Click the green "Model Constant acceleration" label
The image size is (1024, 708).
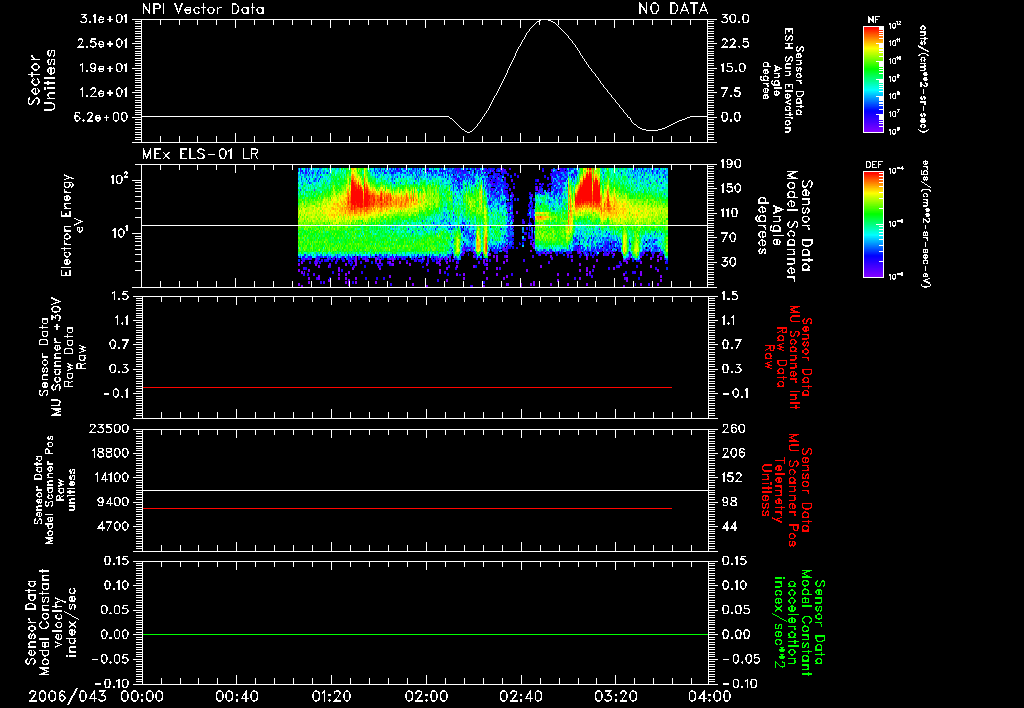coord(799,623)
